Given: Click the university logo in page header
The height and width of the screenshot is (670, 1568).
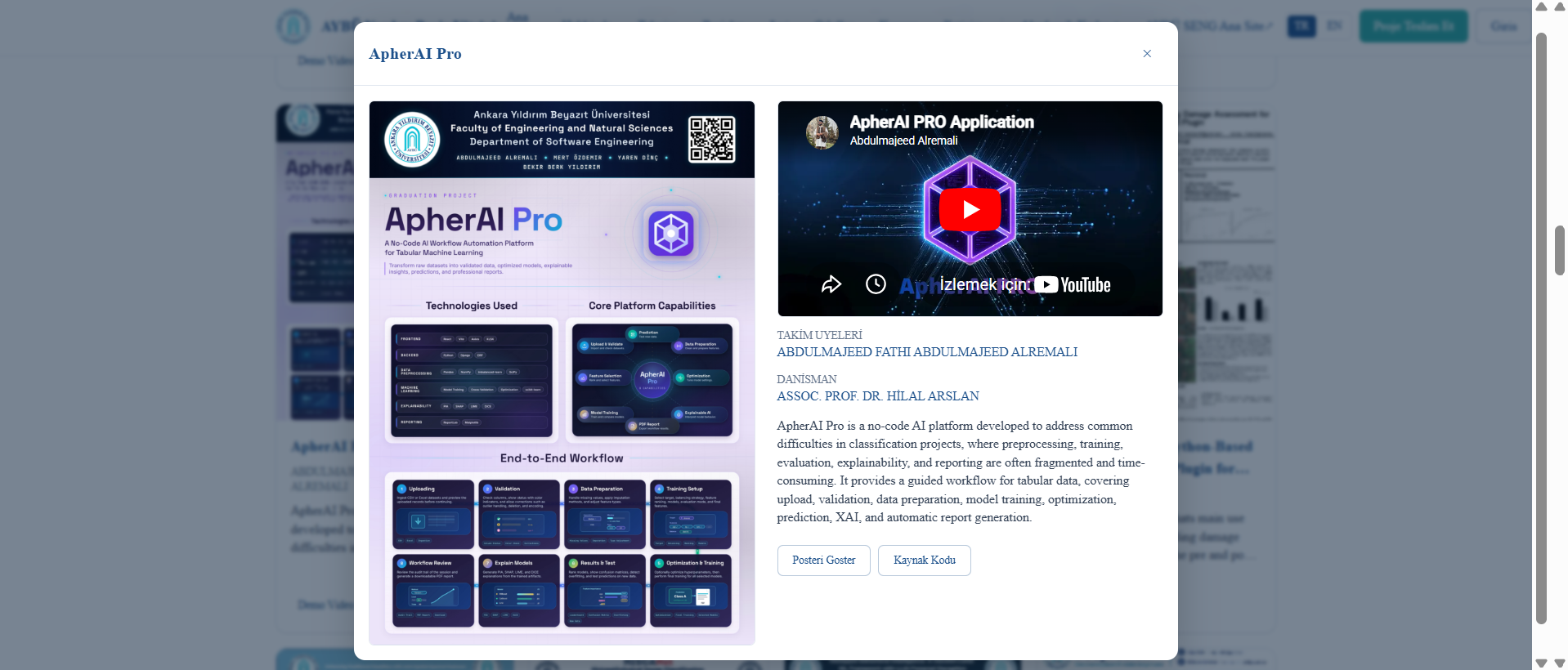Looking at the screenshot, I should click(293, 26).
